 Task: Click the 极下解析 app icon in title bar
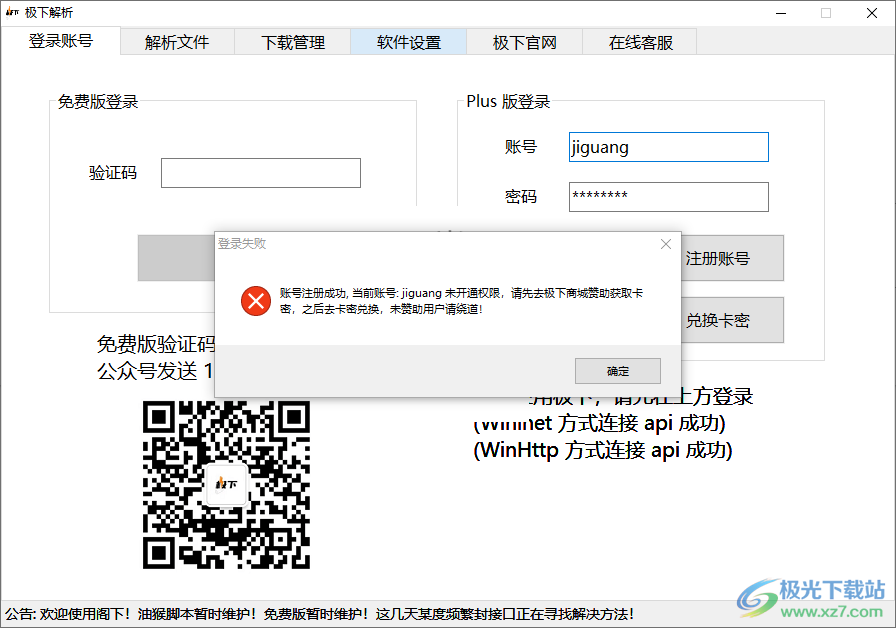(x=12, y=12)
